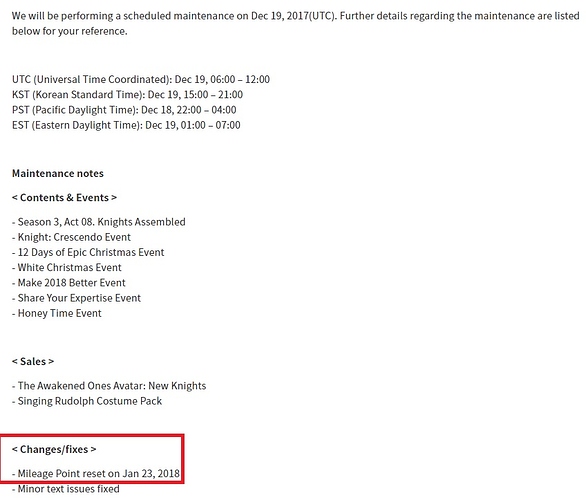
Task: Click the scheduled maintenance intro paragraph
Action: pyautogui.click(x=296, y=24)
